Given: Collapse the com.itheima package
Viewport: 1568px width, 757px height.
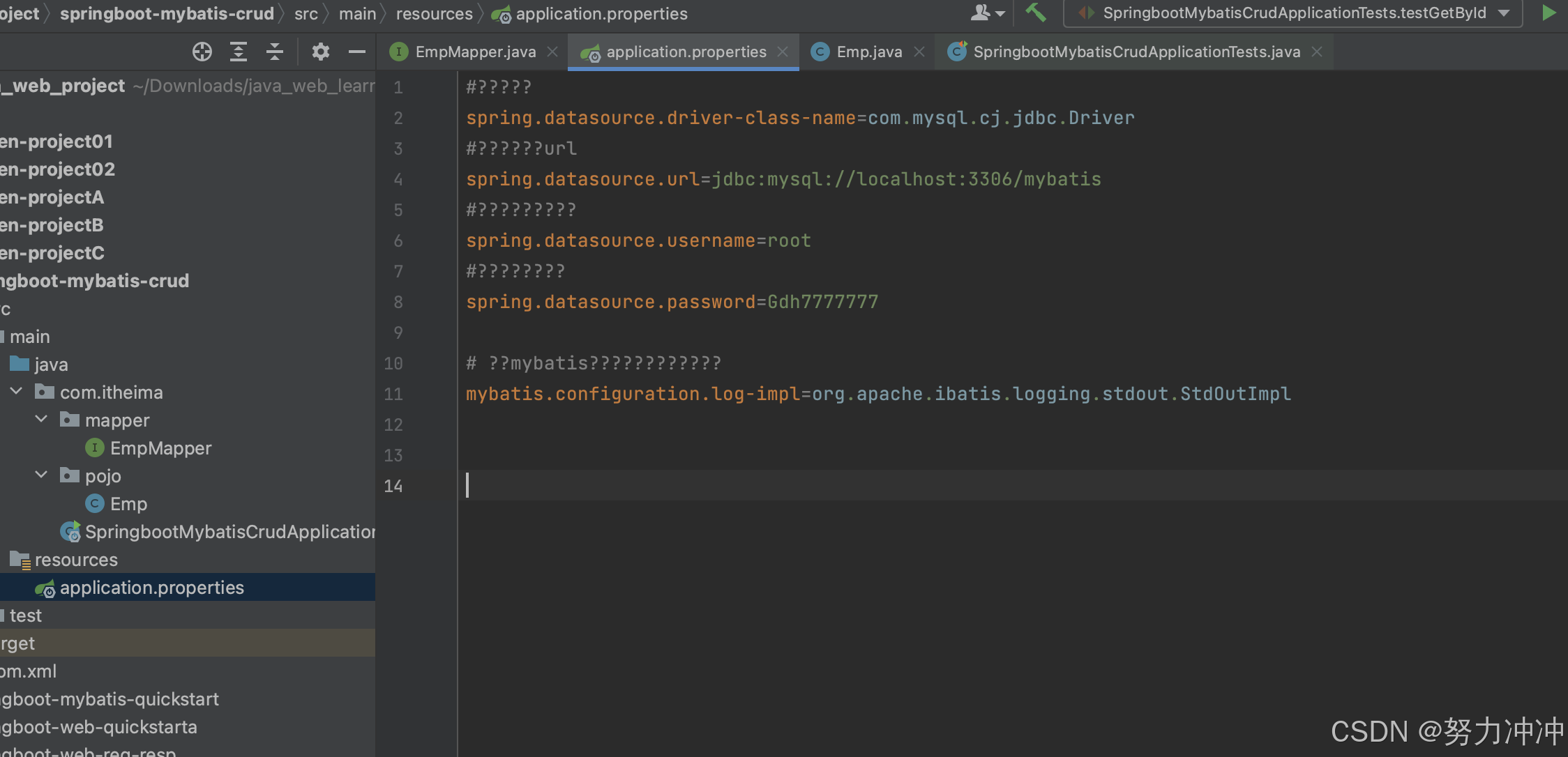Looking at the screenshot, I should click(x=17, y=392).
